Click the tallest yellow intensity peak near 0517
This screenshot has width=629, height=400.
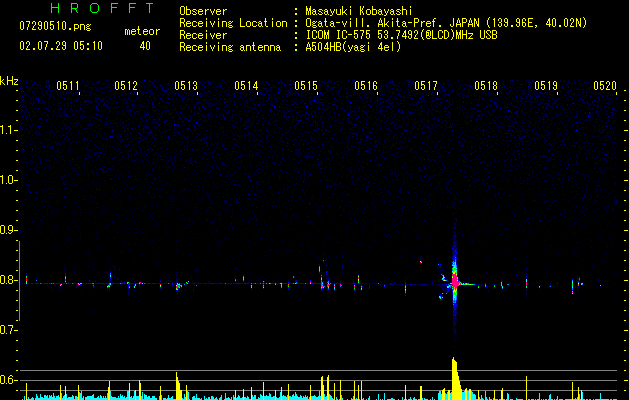click(455, 377)
